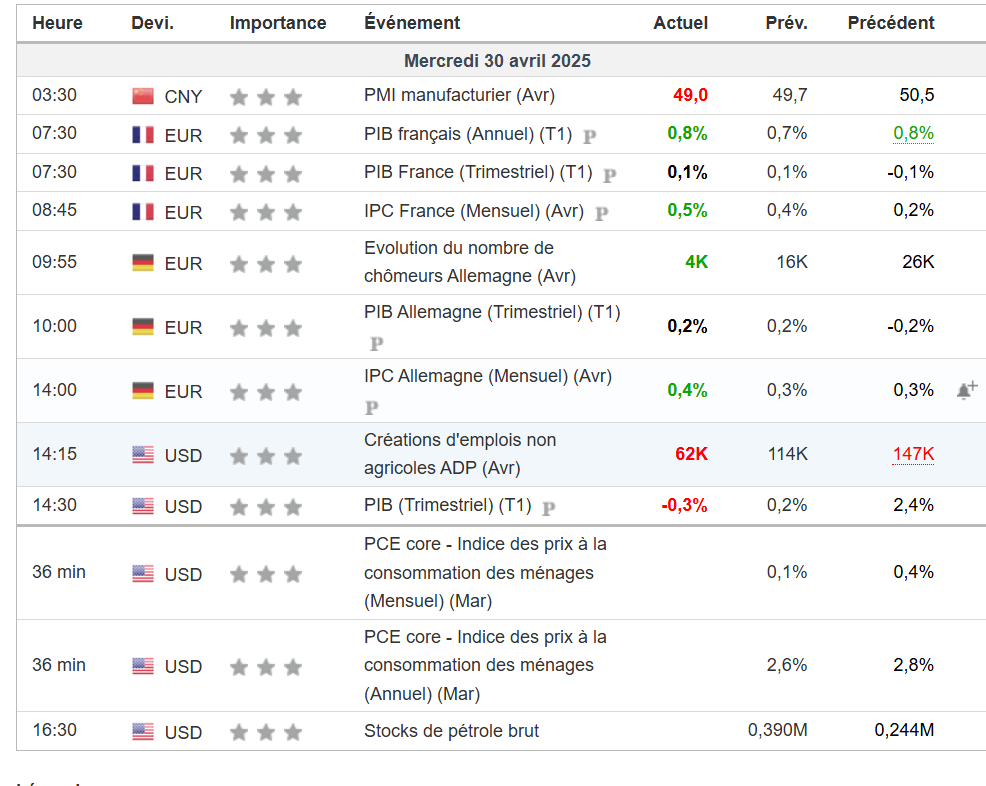
Task: Click the alert bell on IPC Allemagne row
Action: (x=966, y=390)
